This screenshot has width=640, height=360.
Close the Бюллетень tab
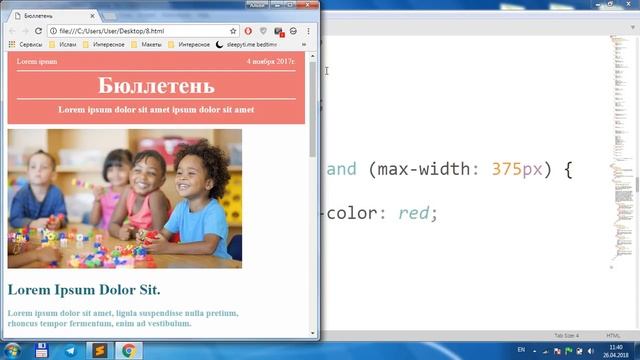[x=92, y=16]
